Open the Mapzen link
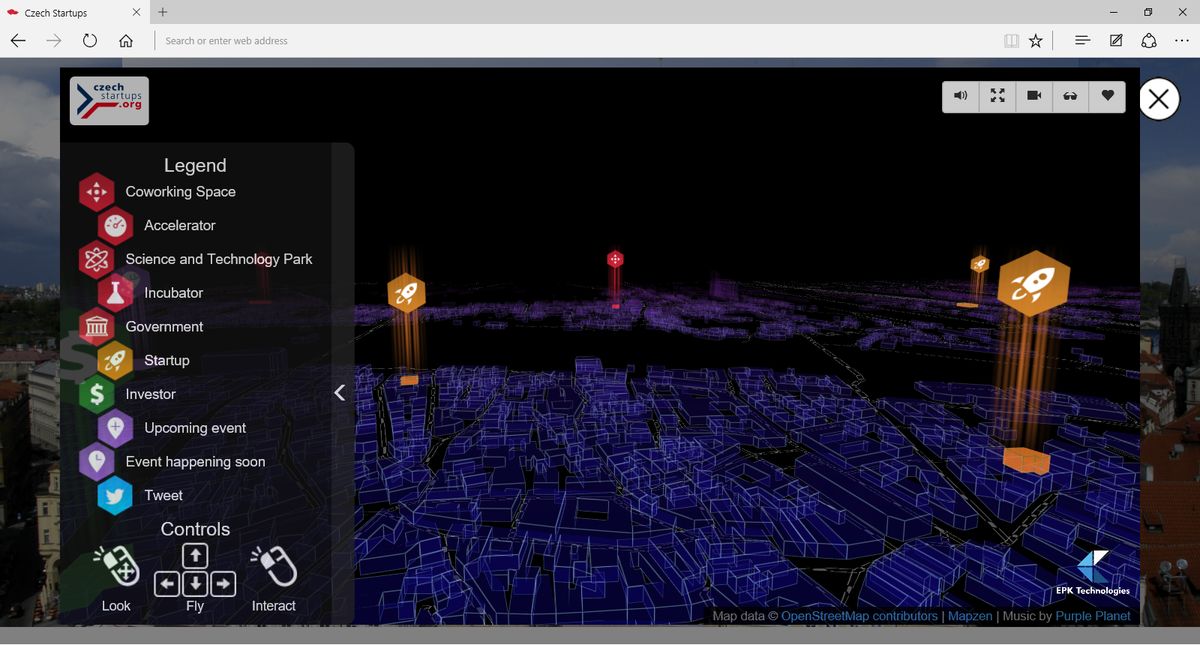Screen dimensions: 1200x645 (x=969, y=616)
